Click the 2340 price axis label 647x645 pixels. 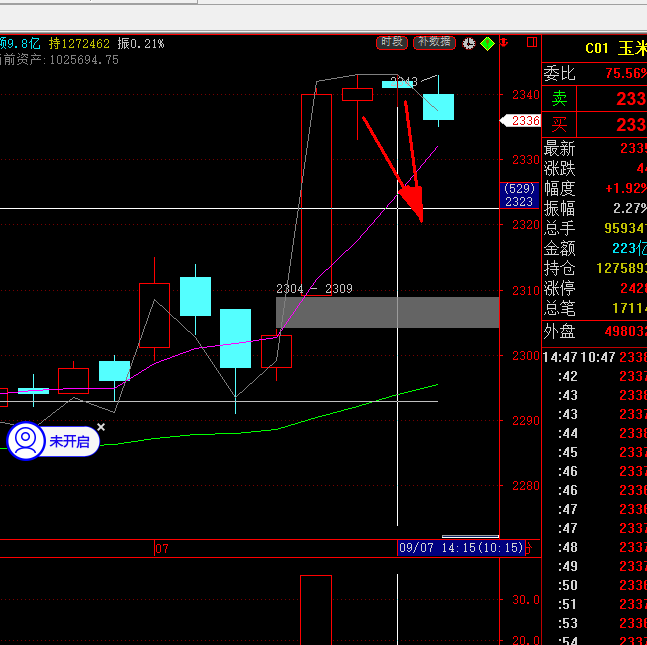(x=526, y=95)
